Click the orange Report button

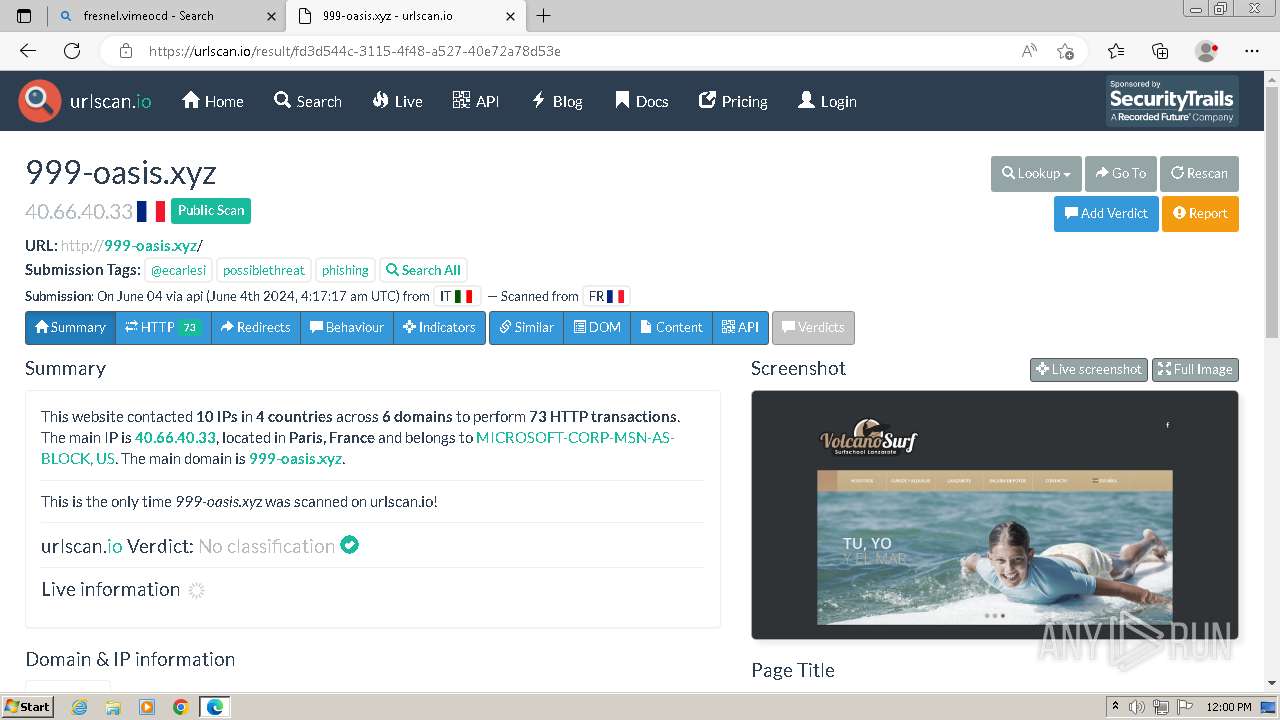pos(1200,213)
